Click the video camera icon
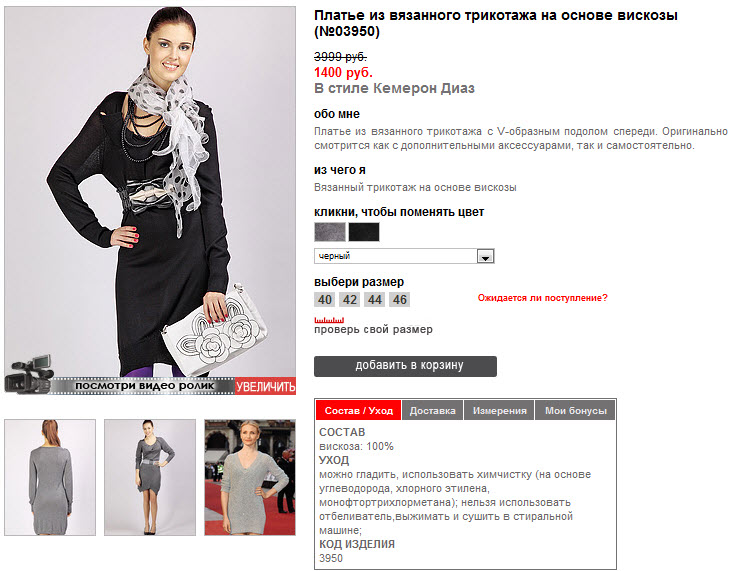This screenshot has width=735, height=571. [29, 374]
